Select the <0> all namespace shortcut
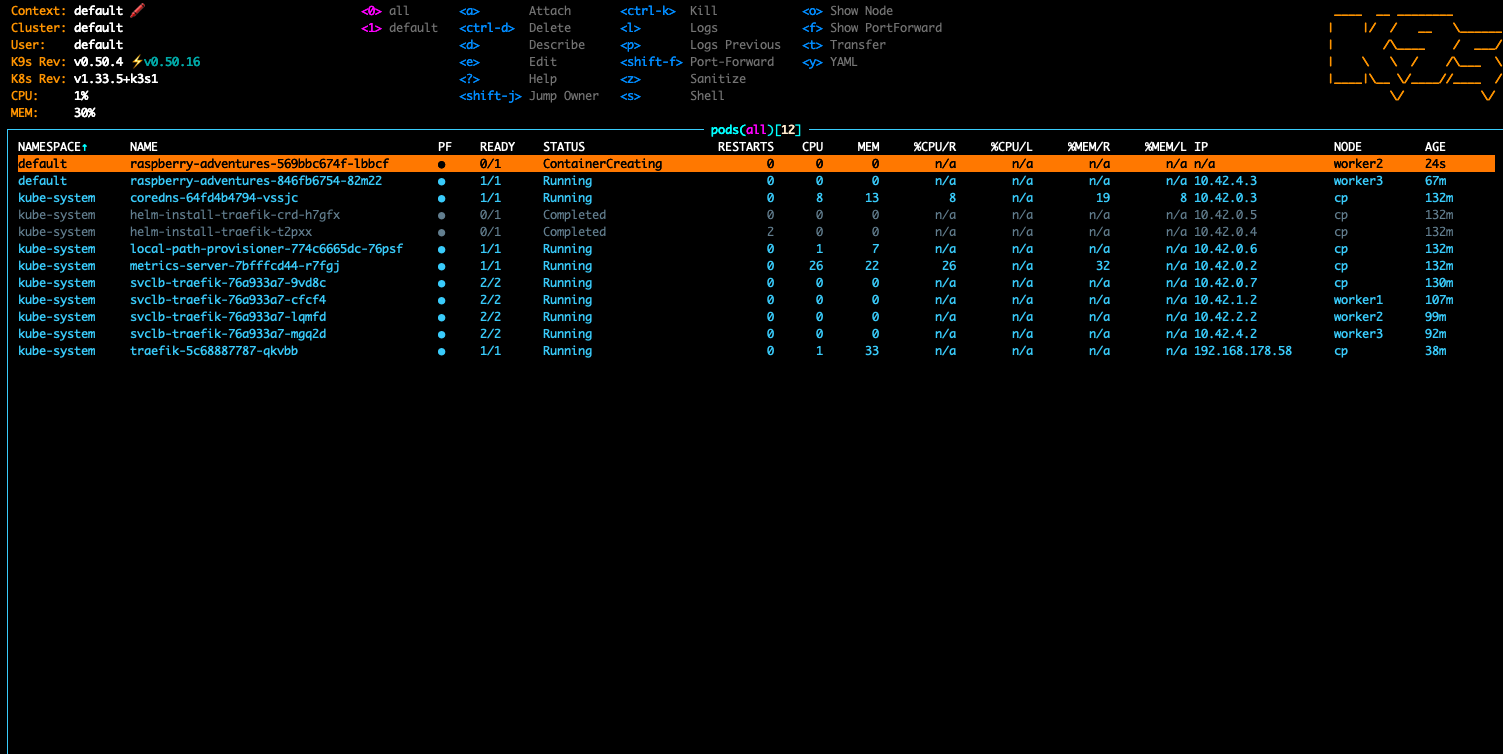 tap(385, 11)
